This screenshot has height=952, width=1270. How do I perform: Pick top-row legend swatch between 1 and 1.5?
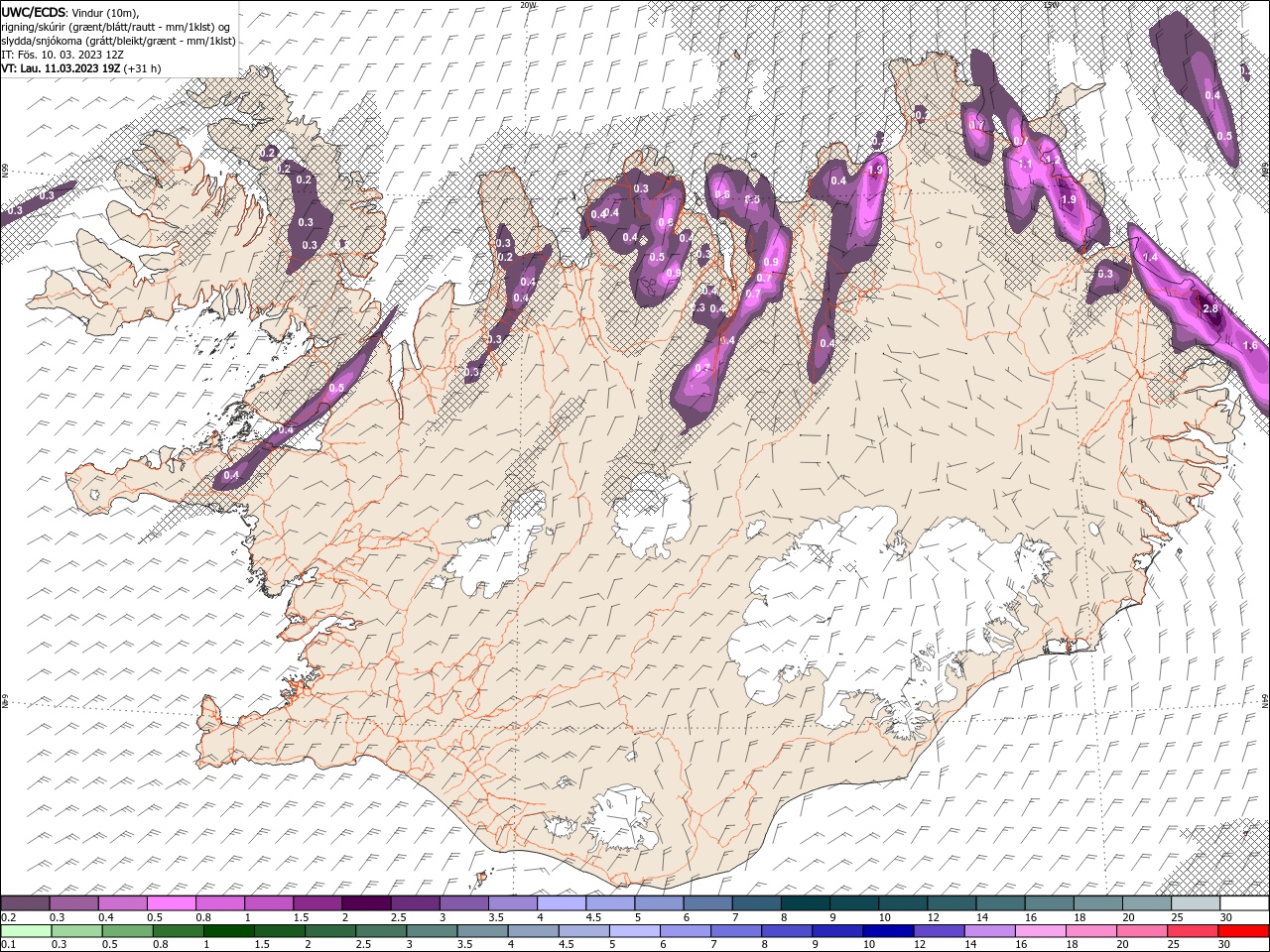pyautogui.click(x=269, y=903)
